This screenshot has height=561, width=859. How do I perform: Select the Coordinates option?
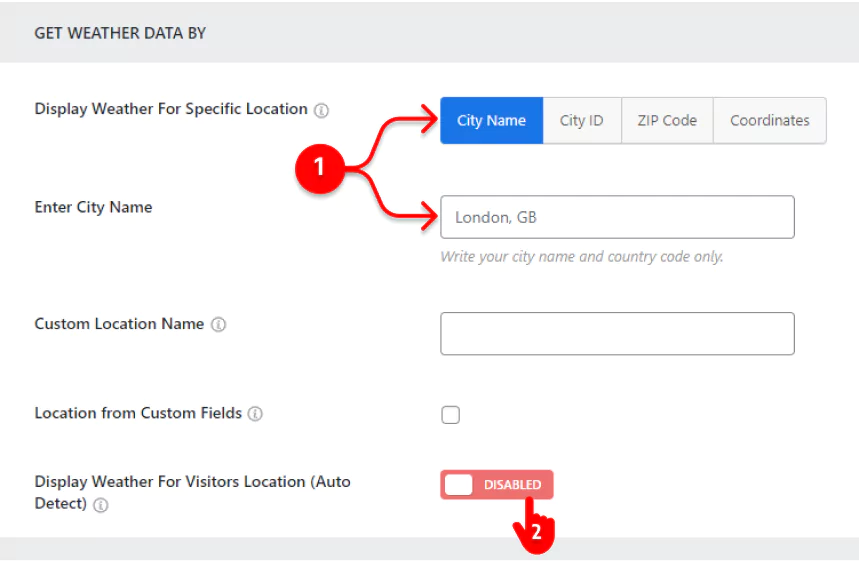coord(770,121)
